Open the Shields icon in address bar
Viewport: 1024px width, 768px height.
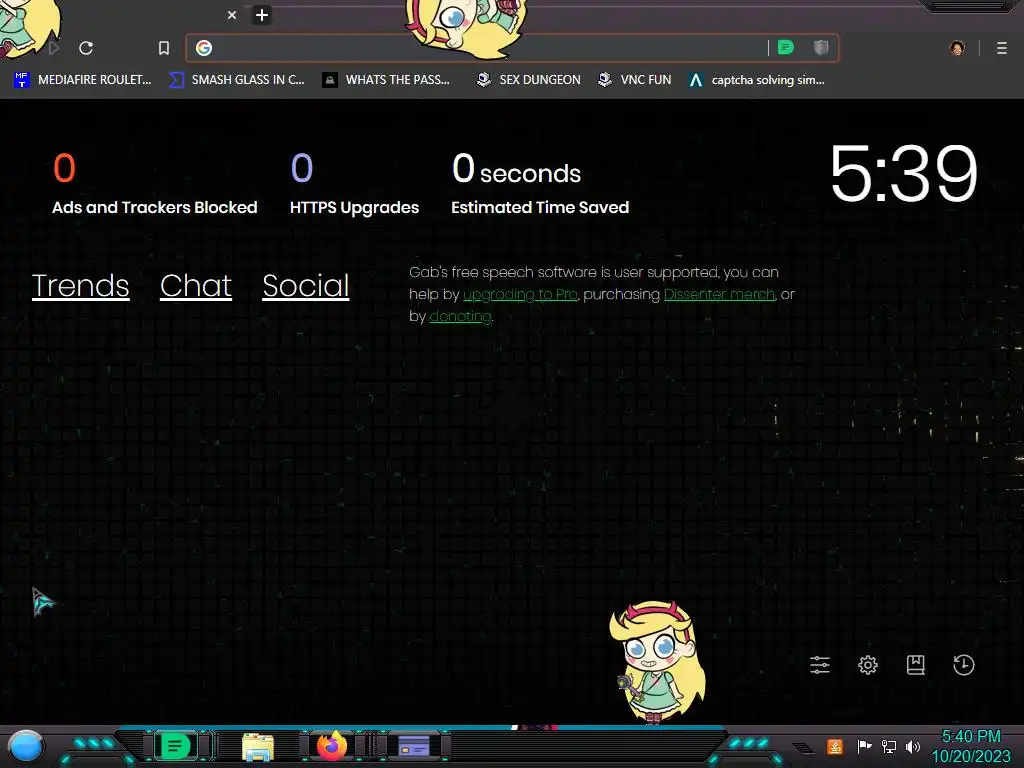821,48
